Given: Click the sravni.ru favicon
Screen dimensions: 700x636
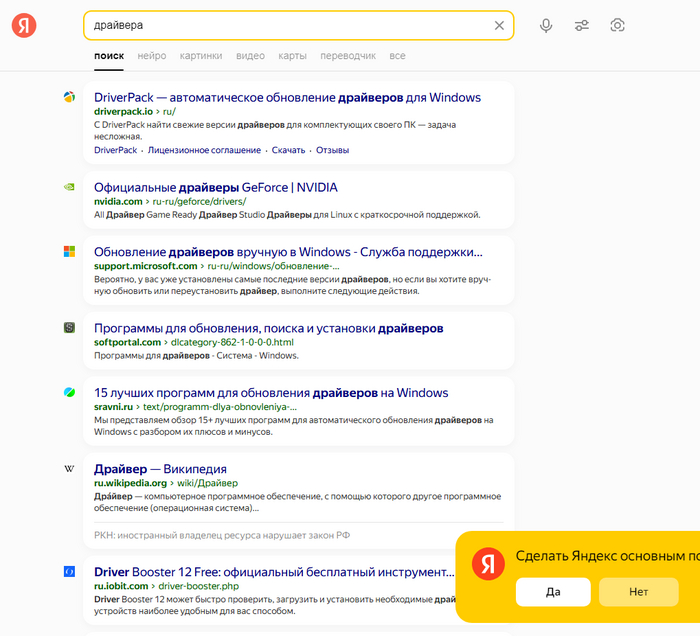Looking at the screenshot, I should [x=69, y=392].
